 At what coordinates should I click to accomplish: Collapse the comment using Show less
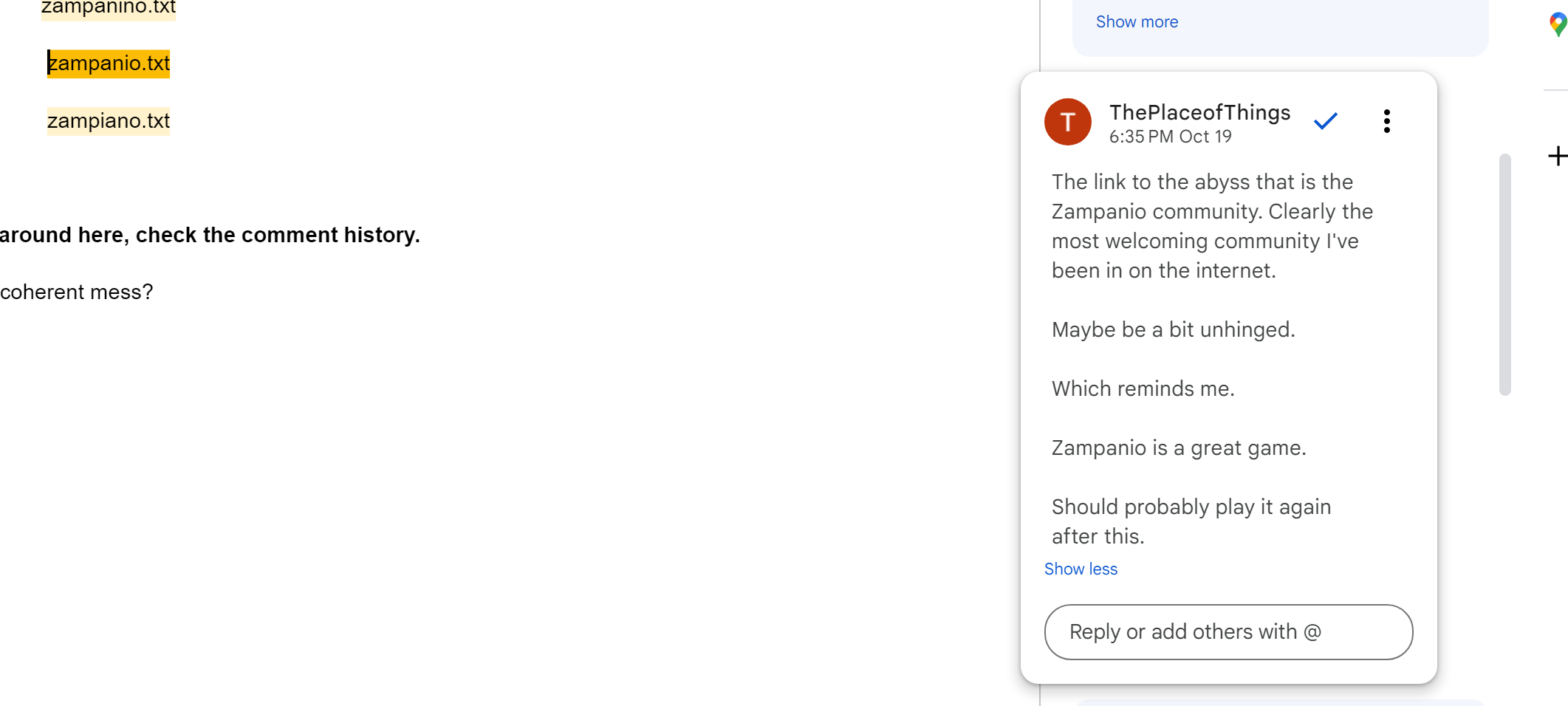(1081, 569)
